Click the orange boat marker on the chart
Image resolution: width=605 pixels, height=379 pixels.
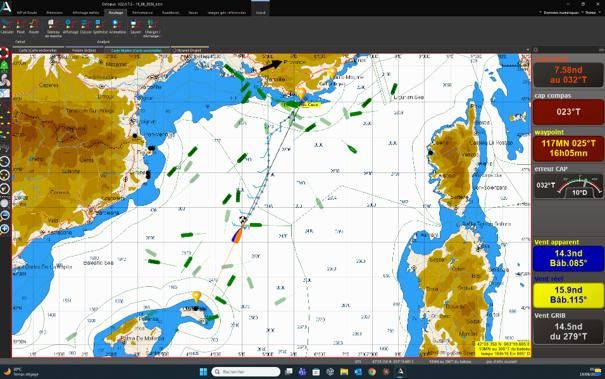pyautogui.click(x=237, y=235)
